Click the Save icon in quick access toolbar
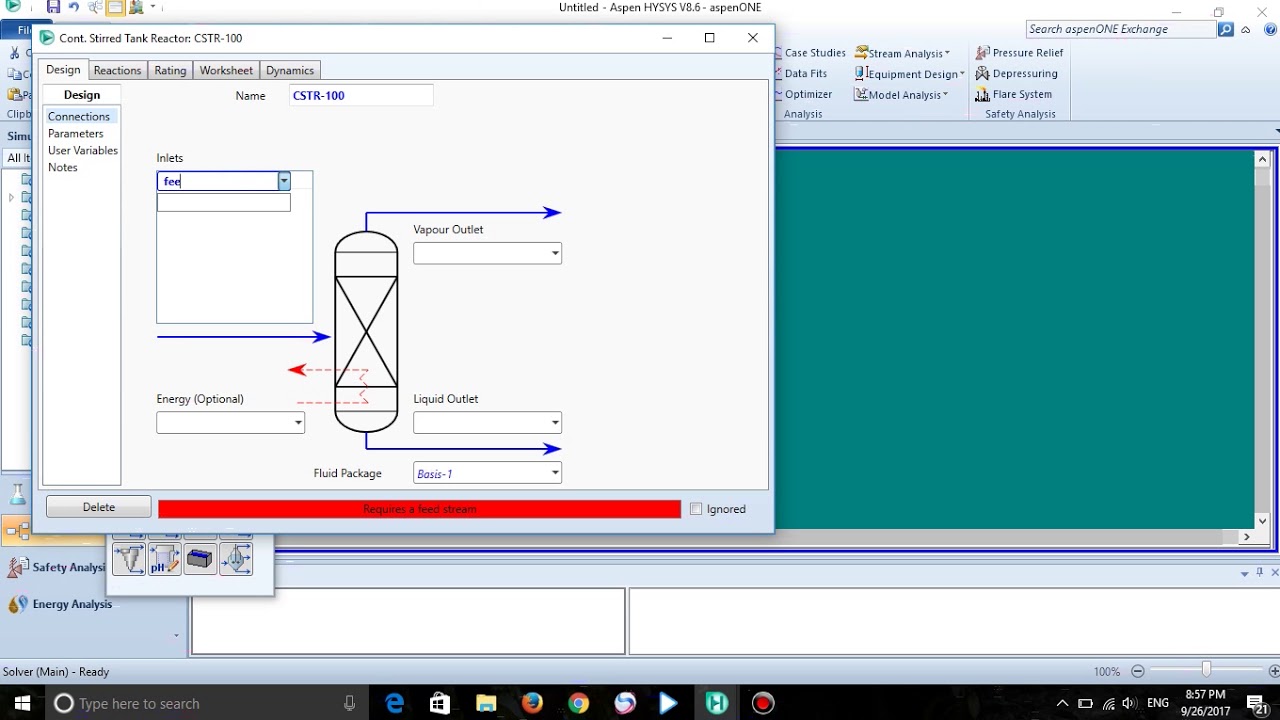The width and height of the screenshot is (1280, 720). coord(54,7)
